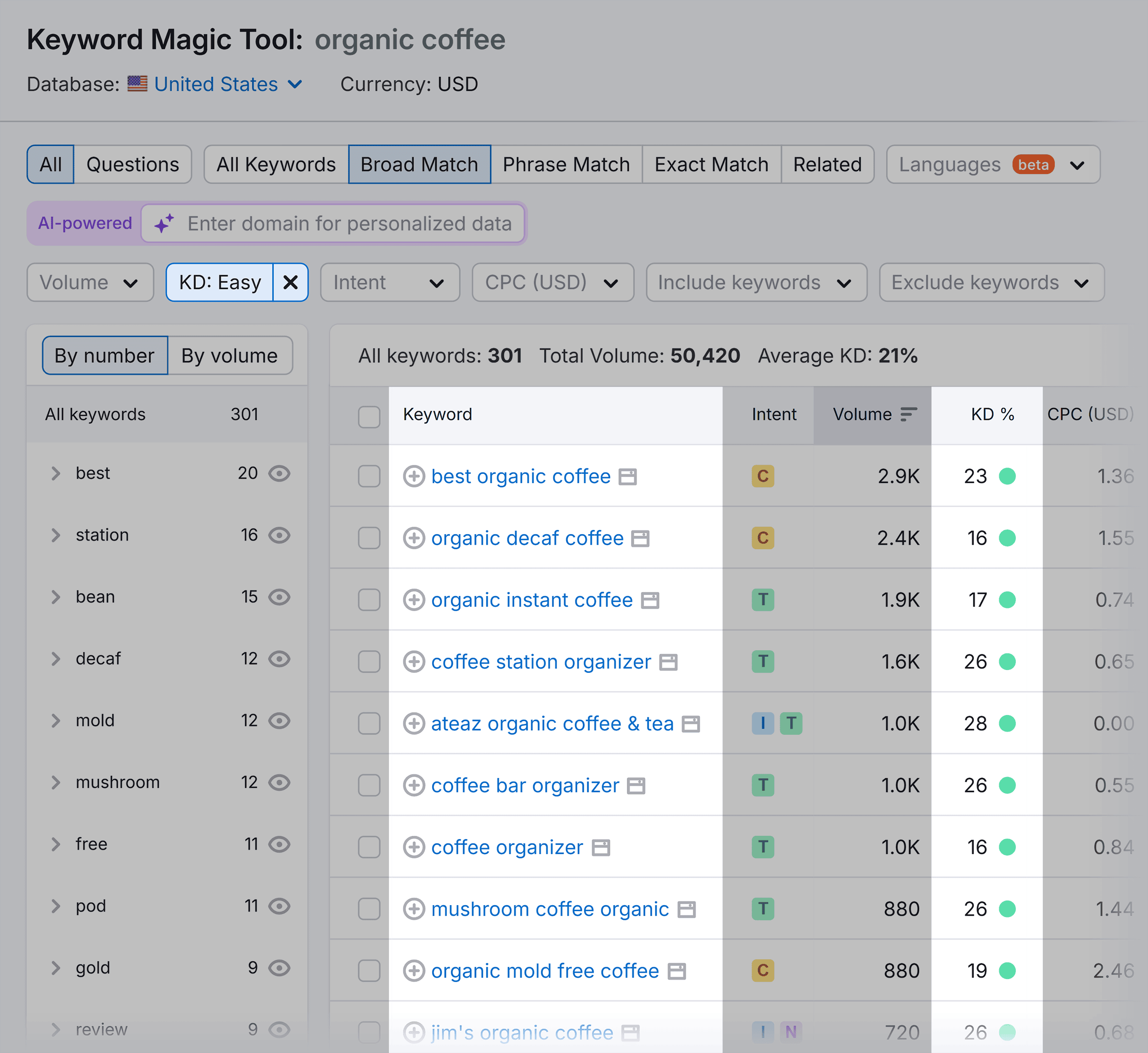Open the Exclude keywords dropdown
1148x1053 pixels.
click(x=991, y=282)
